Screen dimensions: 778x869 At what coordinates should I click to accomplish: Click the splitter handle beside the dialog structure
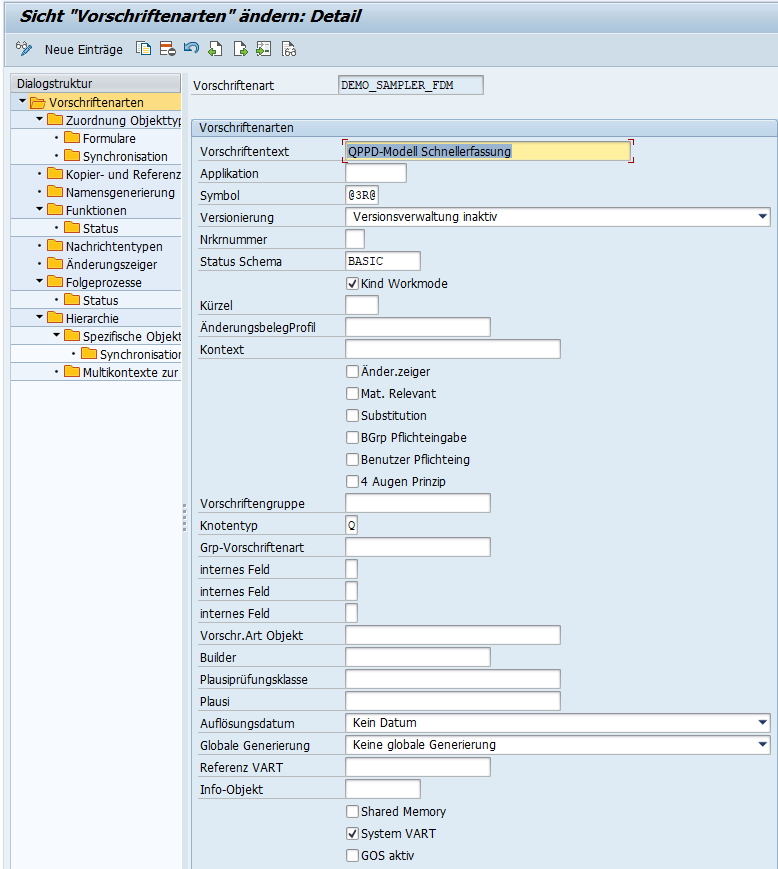[184, 517]
